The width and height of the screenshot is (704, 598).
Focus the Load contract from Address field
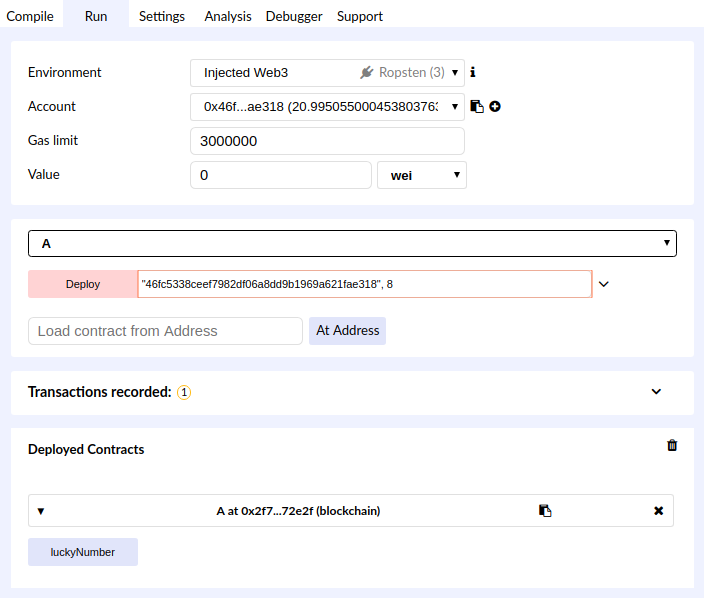tap(165, 331)
